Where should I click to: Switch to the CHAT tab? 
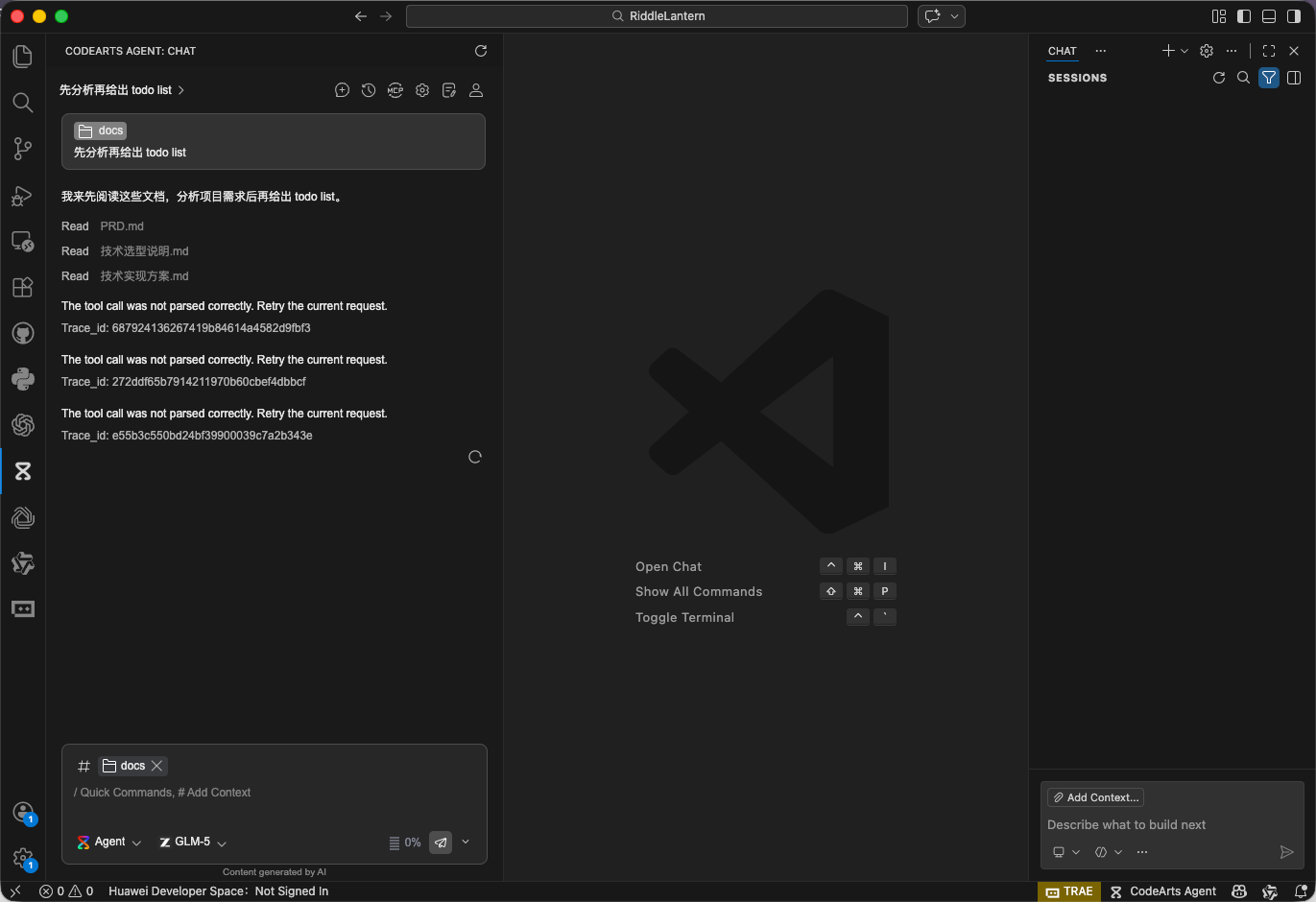(1063, 51)
